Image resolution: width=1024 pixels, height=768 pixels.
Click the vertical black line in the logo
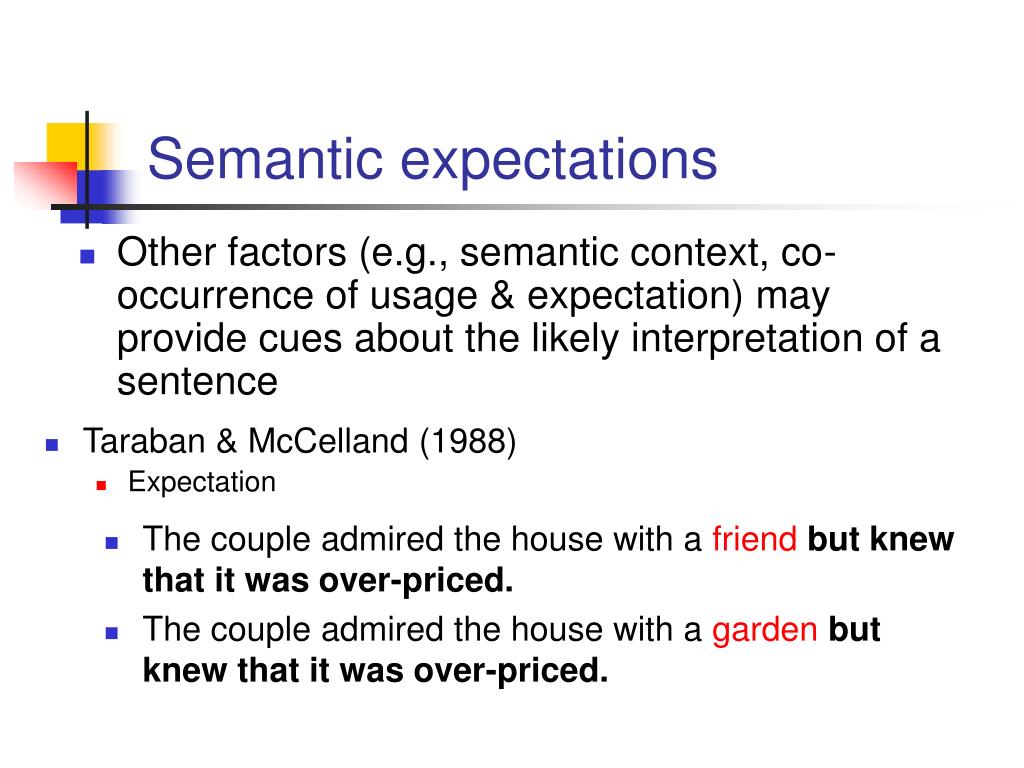coord(87,170)
